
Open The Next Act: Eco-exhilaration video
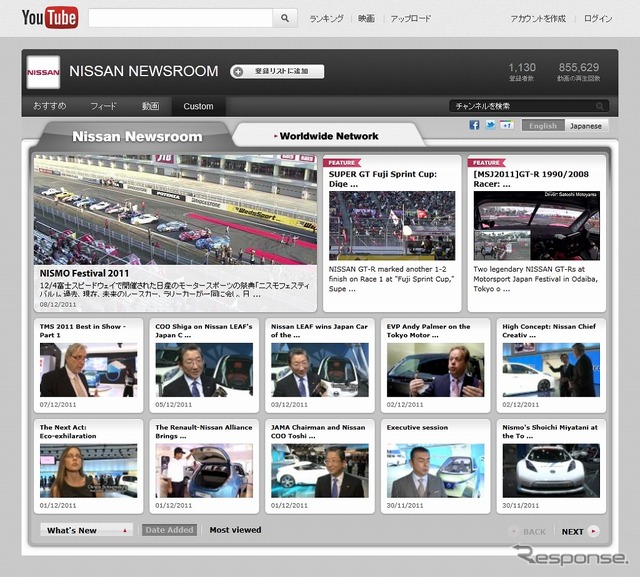point(89,470)
